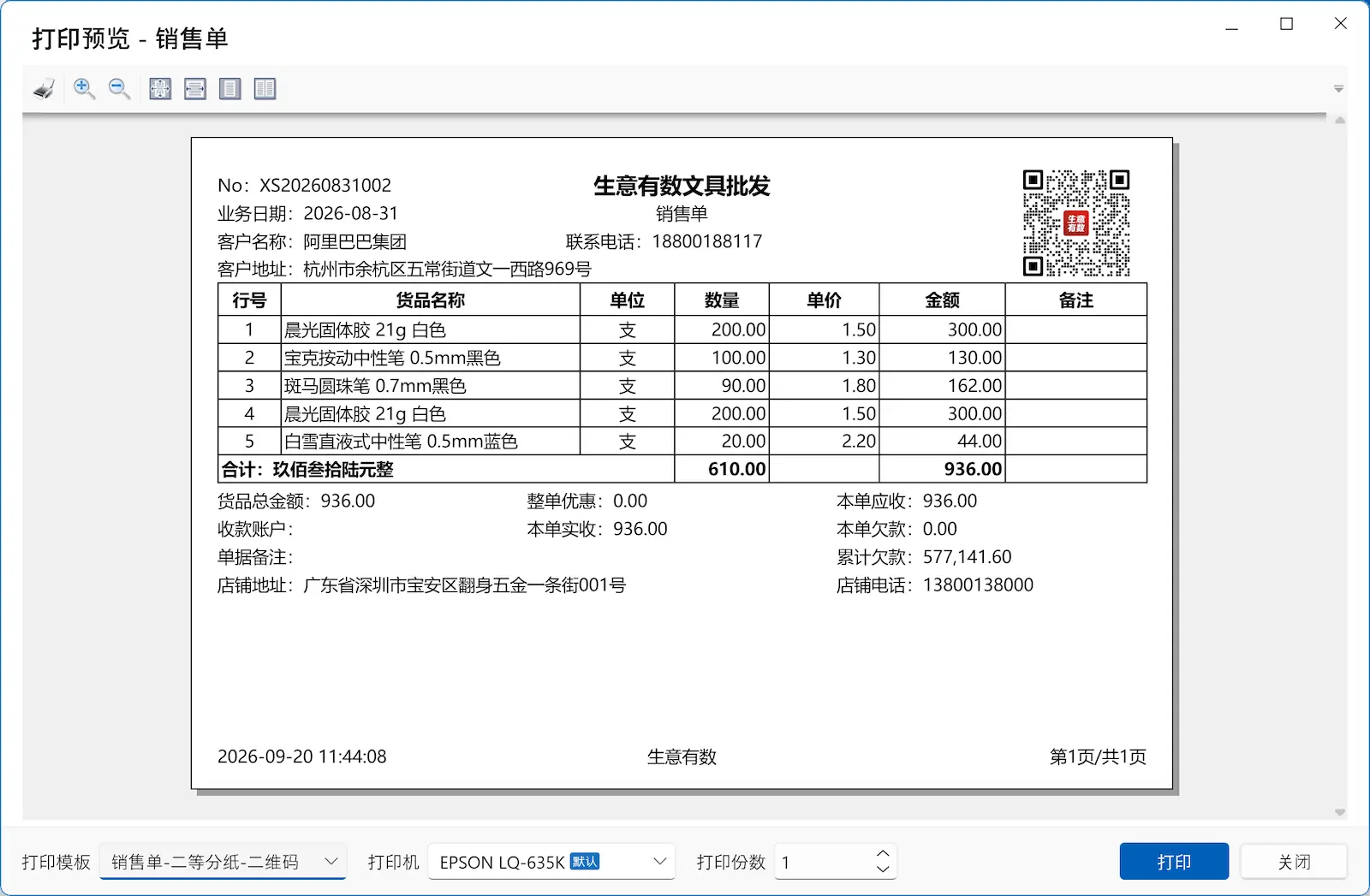Zoom in with the plus magnifier
The image size is (1370, 896).
pos(84,89)
